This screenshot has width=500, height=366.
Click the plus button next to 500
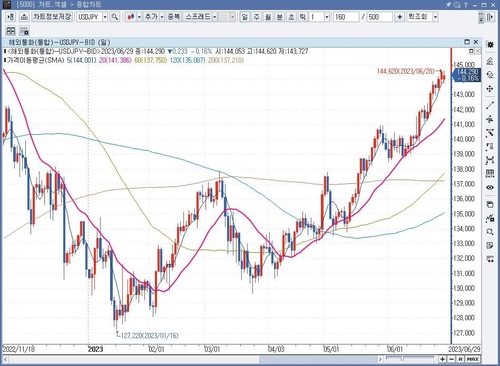click(x=399, y=17)
